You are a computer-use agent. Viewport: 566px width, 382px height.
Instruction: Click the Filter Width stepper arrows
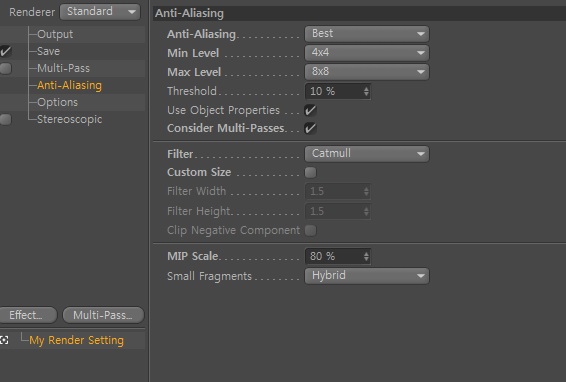(366, 191)
